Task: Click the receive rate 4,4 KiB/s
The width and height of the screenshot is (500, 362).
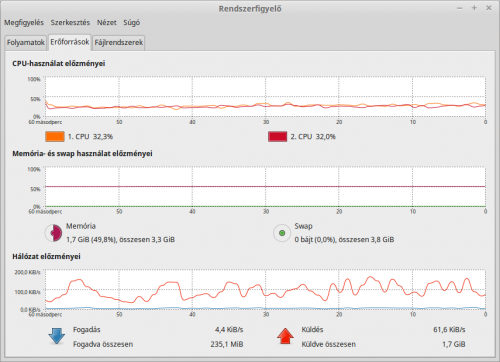Action: [229, 330]
